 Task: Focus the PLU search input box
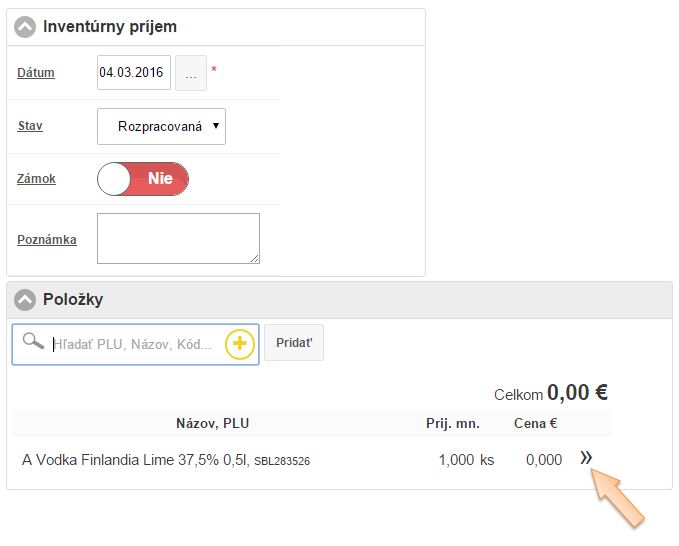(x=135, y=344)
